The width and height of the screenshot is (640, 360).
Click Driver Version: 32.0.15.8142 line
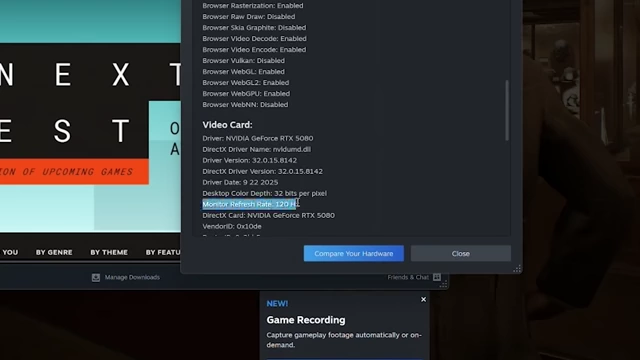(249, 160)
